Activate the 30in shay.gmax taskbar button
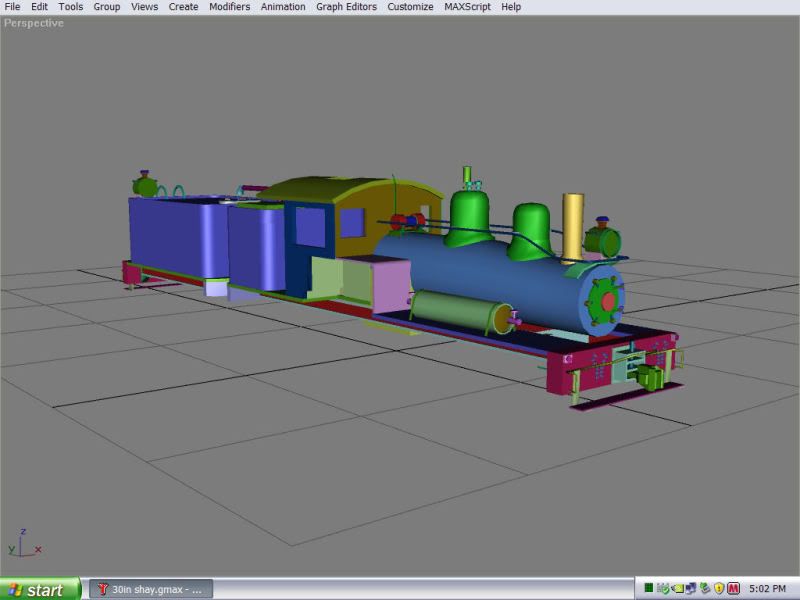This screenshot has height=600, width=800. click(x=151, y=589)
